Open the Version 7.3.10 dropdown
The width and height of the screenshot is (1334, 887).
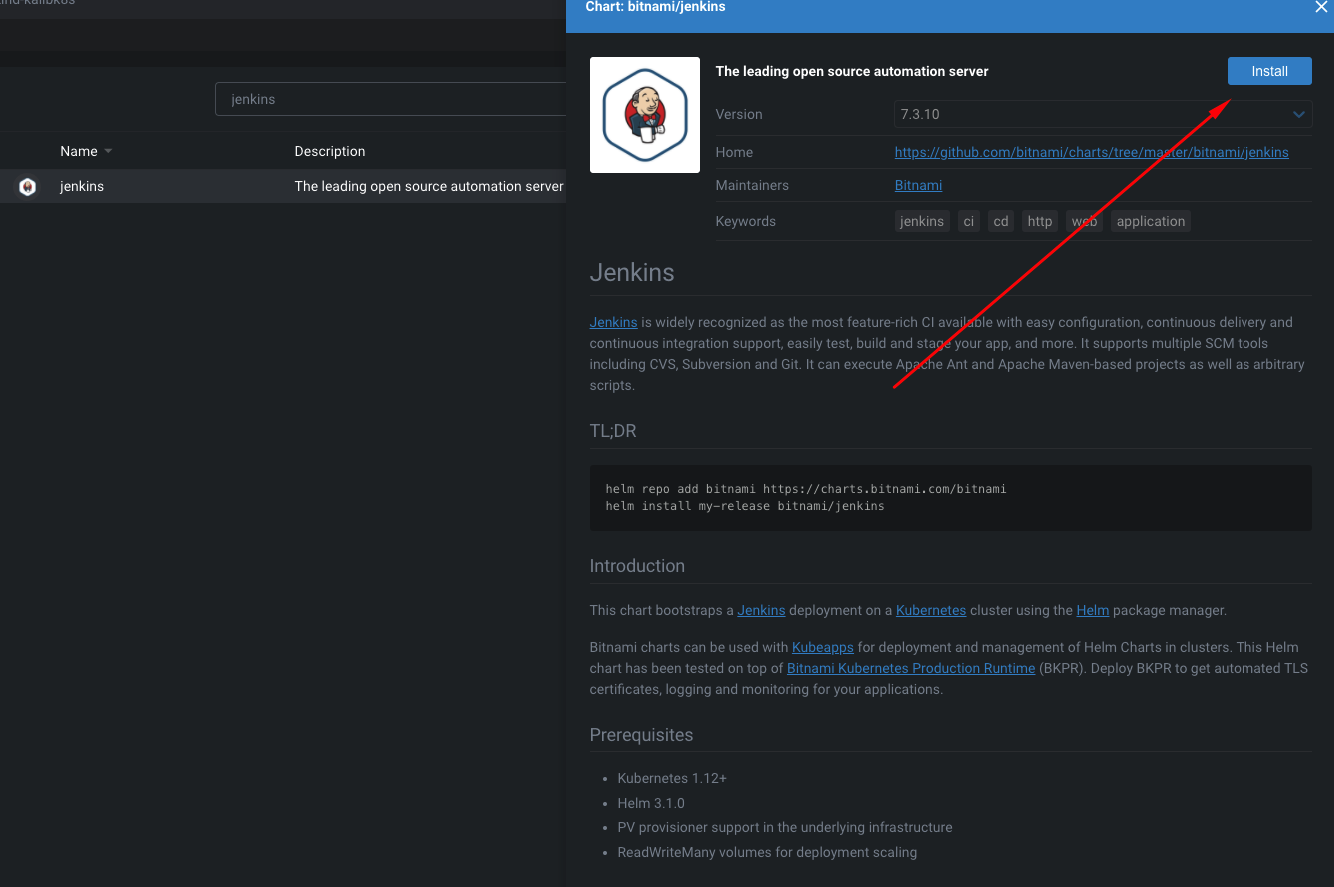click(x=1101, y=114)
